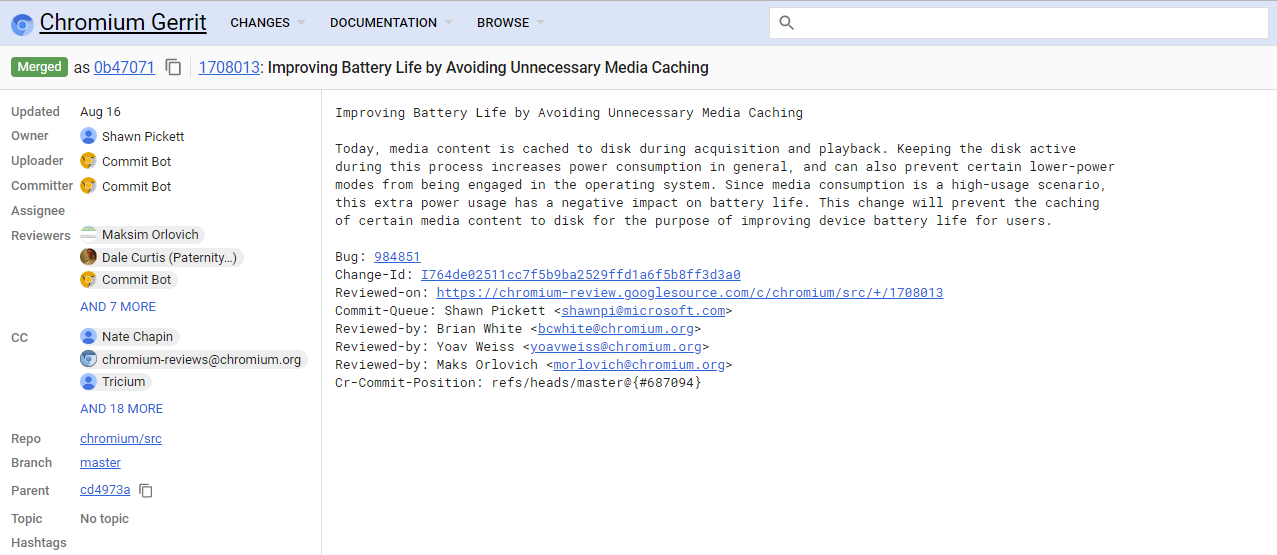The width and height of the screenshot is (1277, 555).
Task: Click Shawn Pickett owner avatar
Action: point(88,136)
